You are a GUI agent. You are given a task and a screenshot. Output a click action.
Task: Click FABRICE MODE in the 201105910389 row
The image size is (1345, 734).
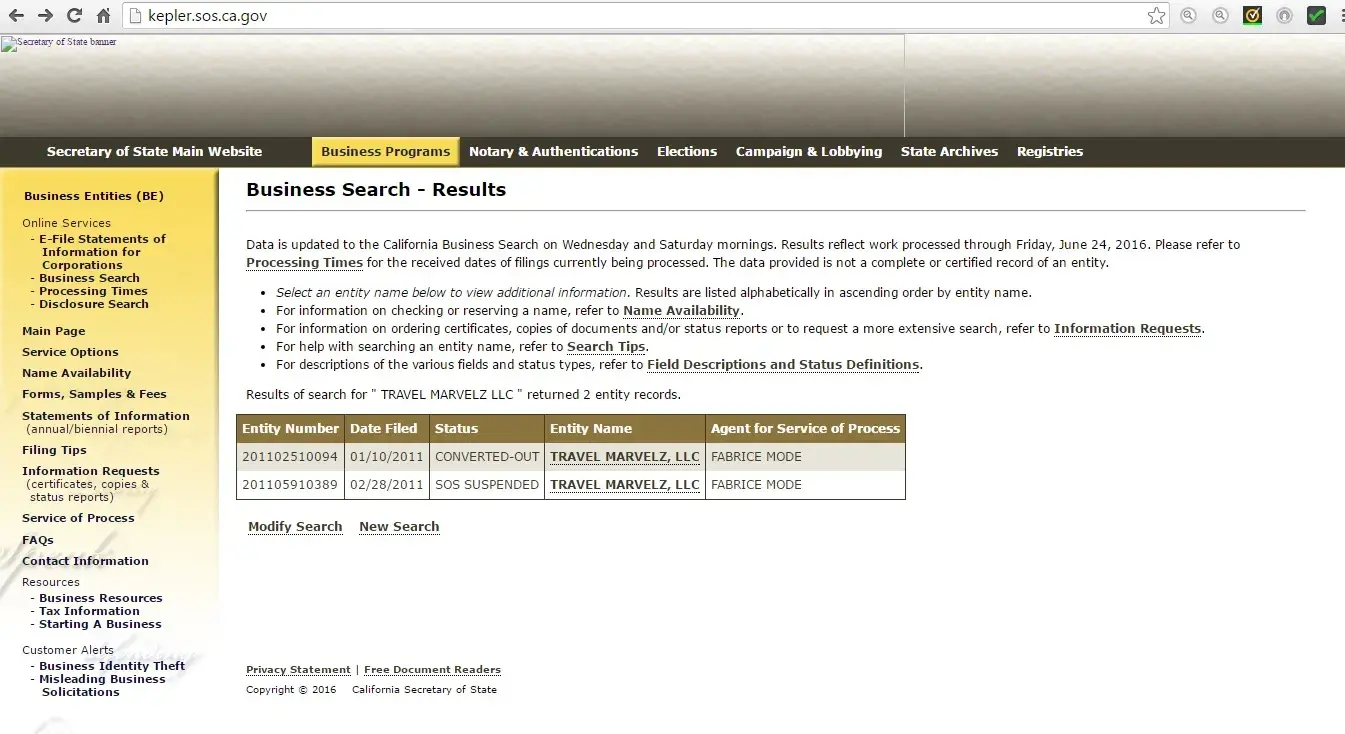pyautogui.click(x=756, y=485)
